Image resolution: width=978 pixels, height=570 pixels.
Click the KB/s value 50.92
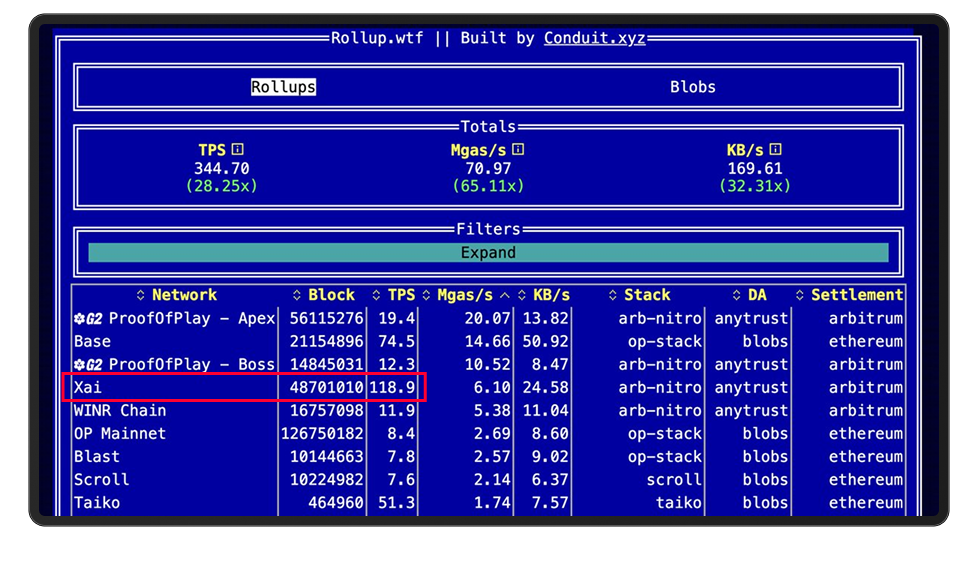(x=545, y=342)
